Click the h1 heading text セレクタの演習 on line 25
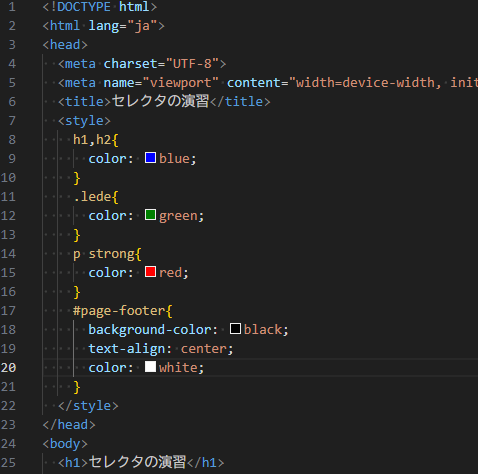Viewport: 478px width, 474px height. tap(137, 462)
